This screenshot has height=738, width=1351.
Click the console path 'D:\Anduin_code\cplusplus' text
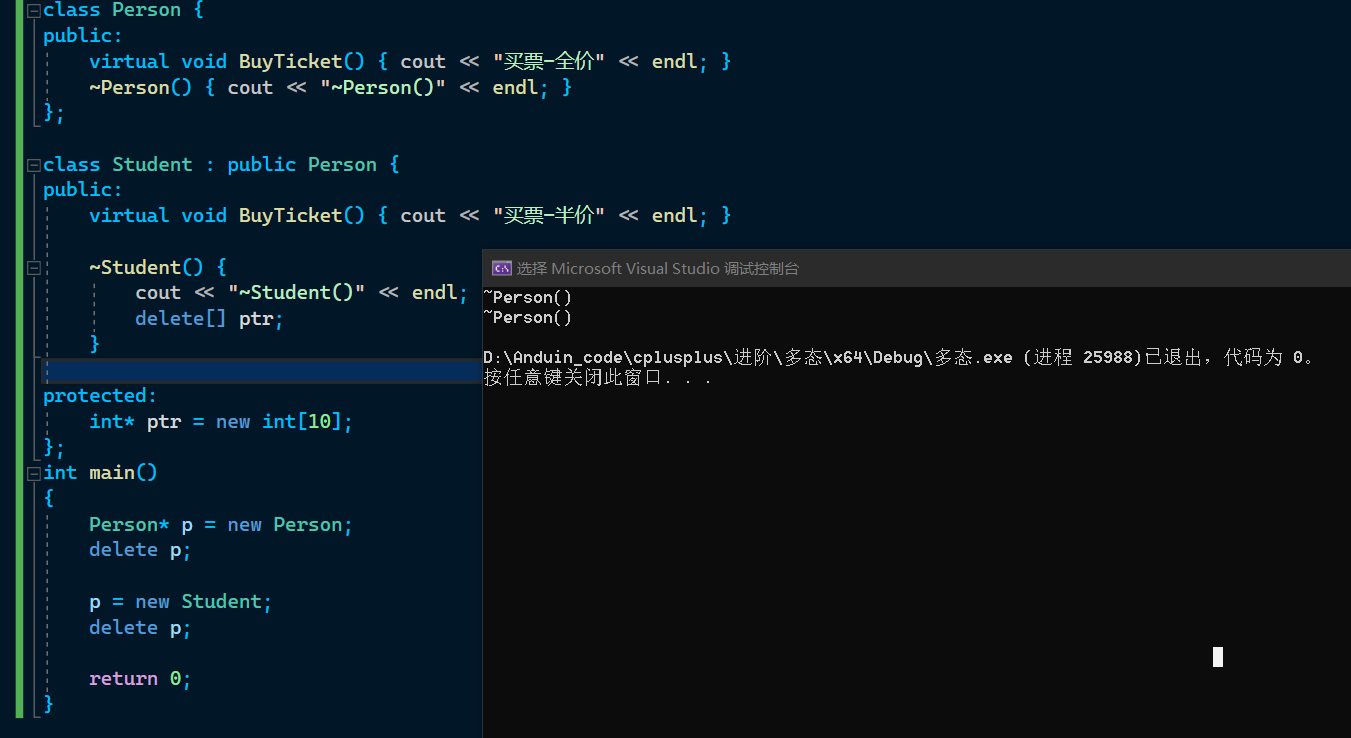[602, 357]
